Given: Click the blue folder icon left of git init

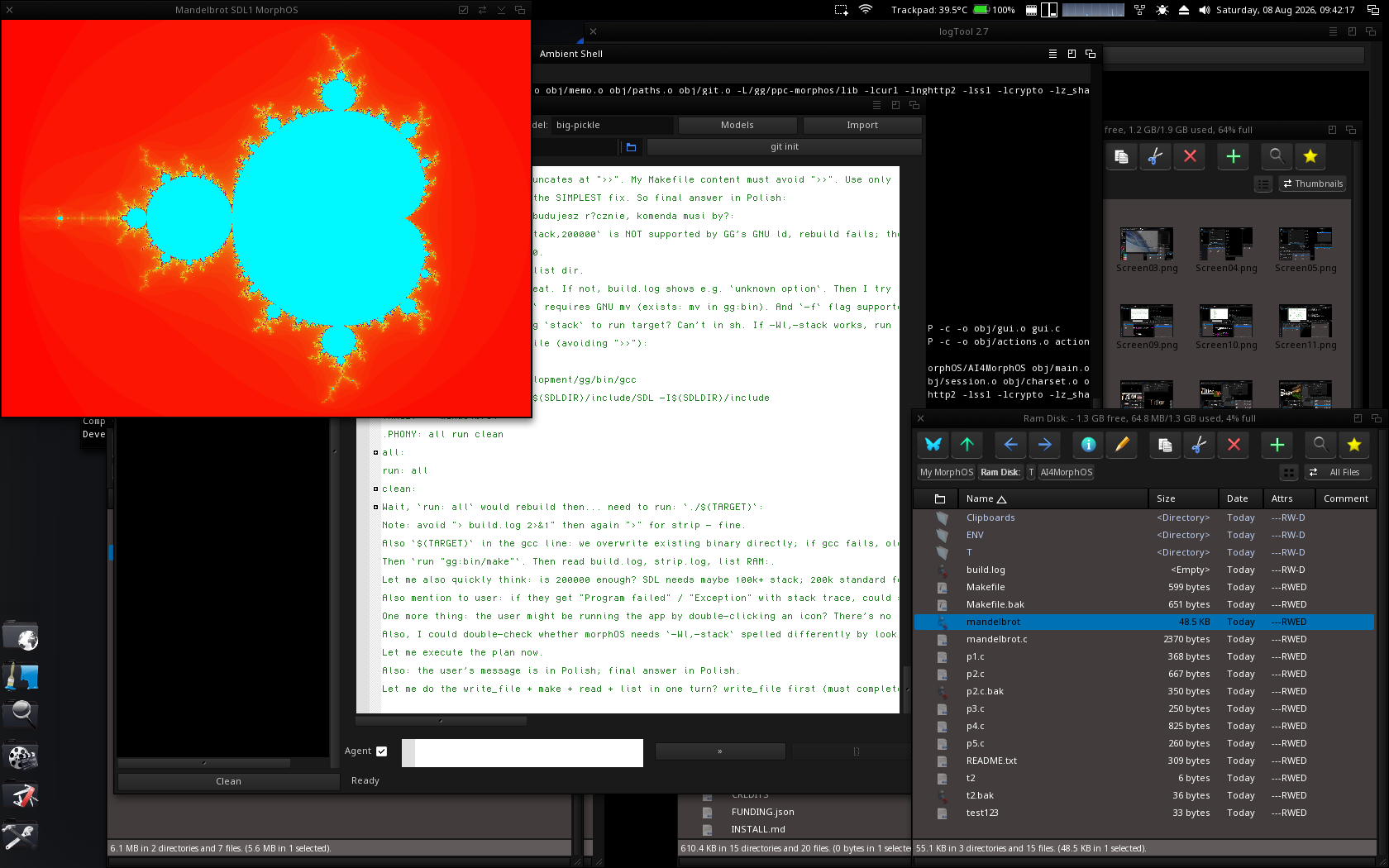Looking at the screenshot, I should click(x=631, y=147).
